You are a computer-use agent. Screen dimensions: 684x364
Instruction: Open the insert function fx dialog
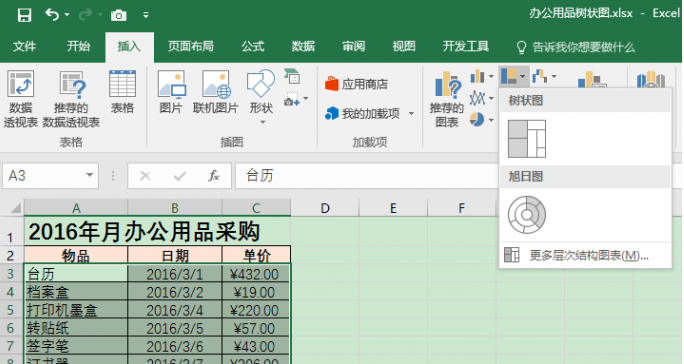click(x=213, y=176)
